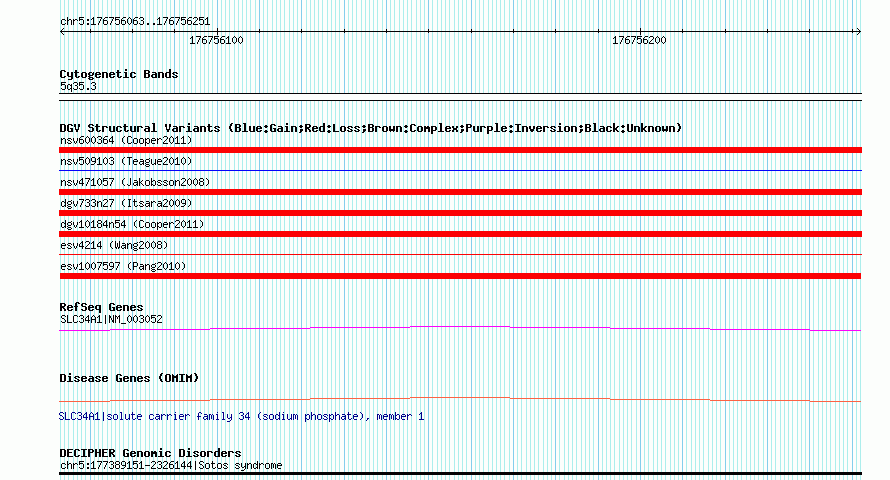The width and height of the screenshot is (890, 480).
Task: Open variant esv1007597 (Pang2010) label
Action: pos(123,266)
